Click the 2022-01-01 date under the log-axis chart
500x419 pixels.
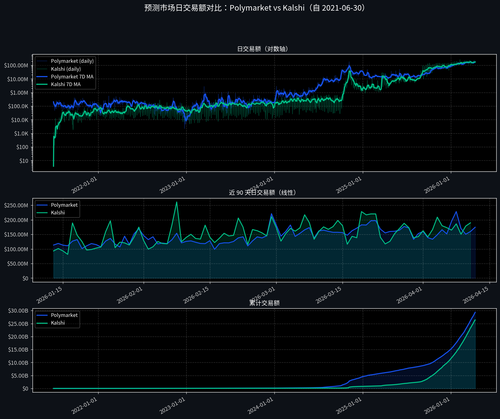84,185
